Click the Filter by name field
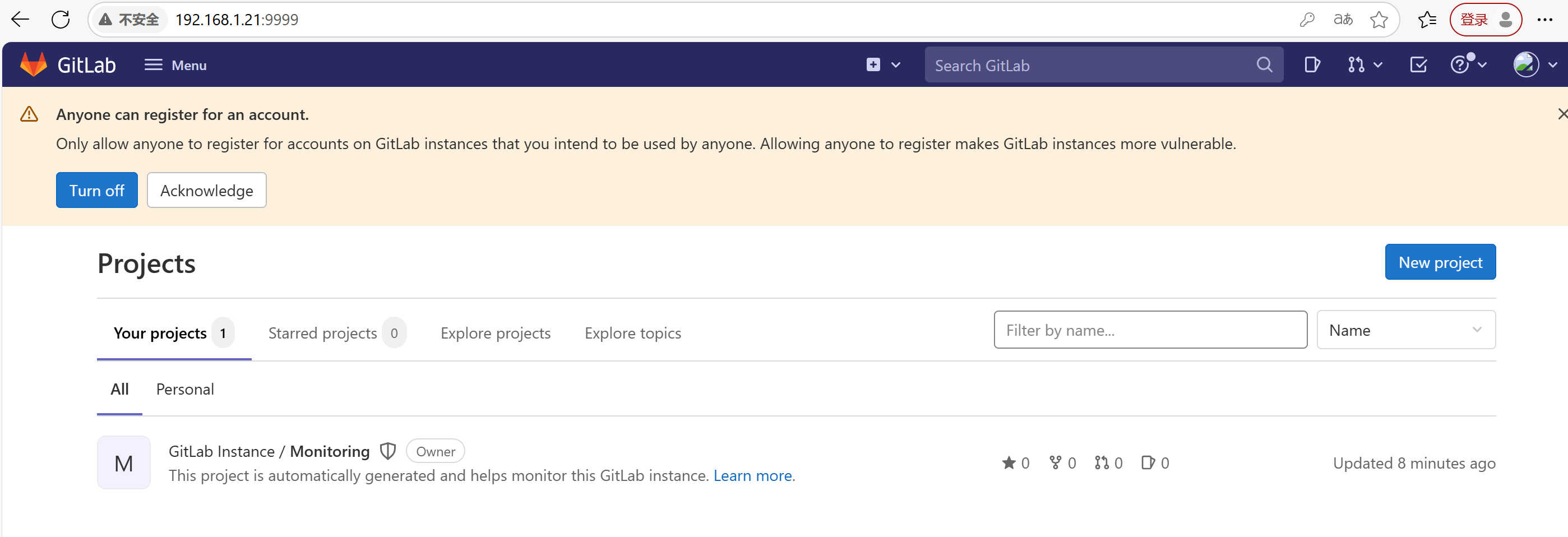This screenshot has height=537, width=1568. click(x=1150, y=331)
